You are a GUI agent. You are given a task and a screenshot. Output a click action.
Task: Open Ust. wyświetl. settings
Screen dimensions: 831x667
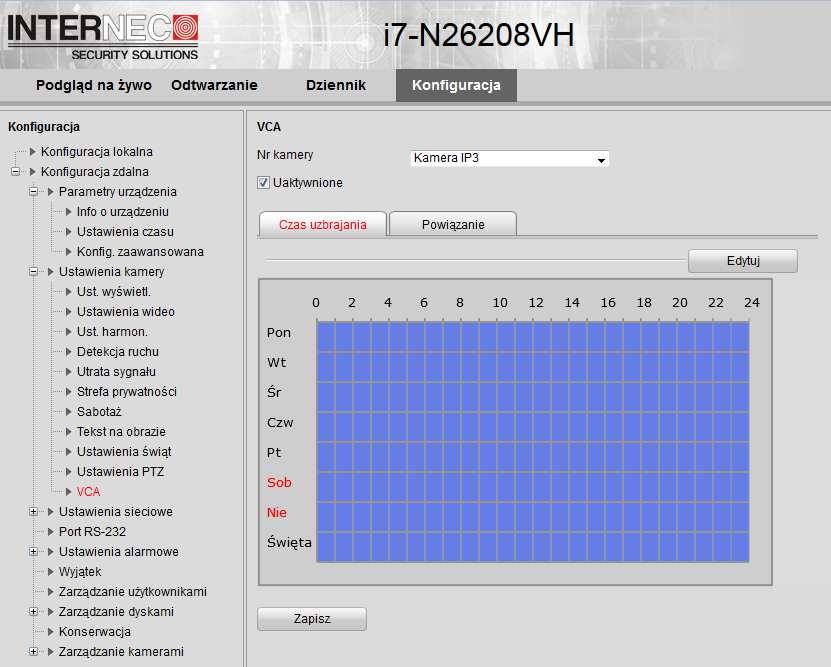point(113,292)
